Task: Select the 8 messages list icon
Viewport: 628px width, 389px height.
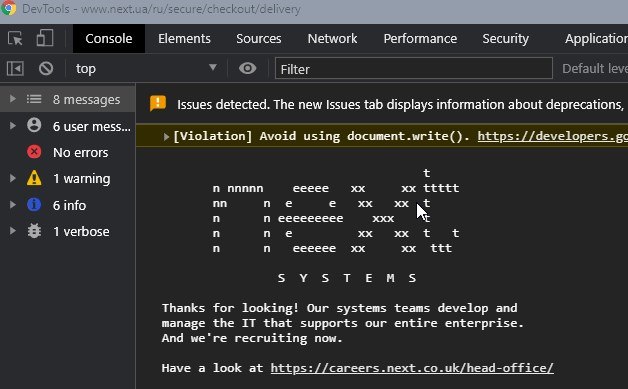Action: 34,99
